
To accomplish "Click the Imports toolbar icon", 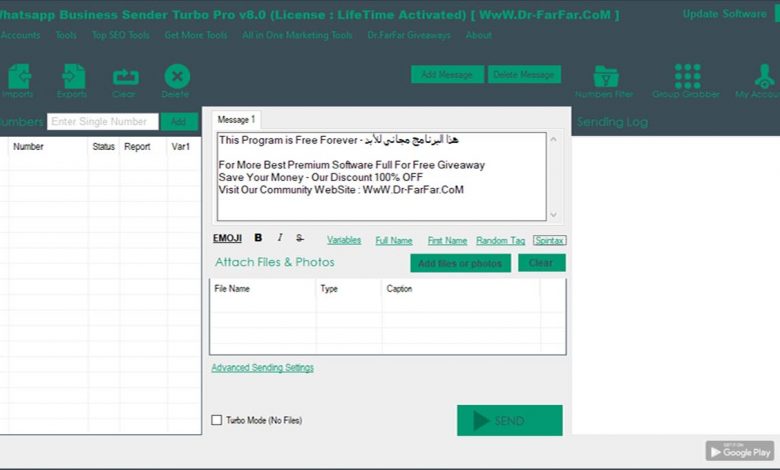I will 19,77.
